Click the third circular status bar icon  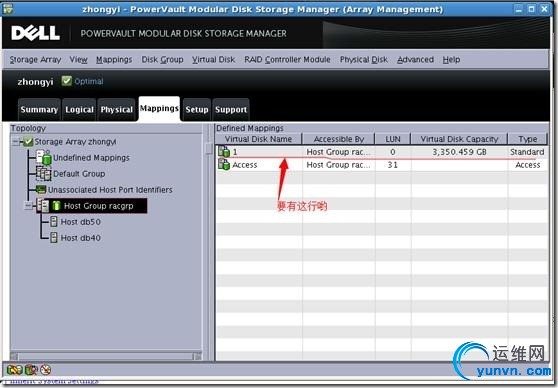coord(46,369)
